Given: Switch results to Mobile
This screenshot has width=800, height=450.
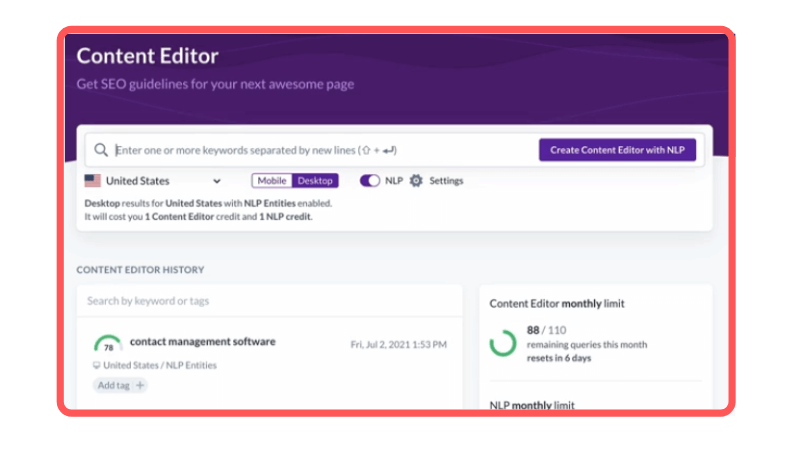Looking at the screenshot, I should pos(271,181).
